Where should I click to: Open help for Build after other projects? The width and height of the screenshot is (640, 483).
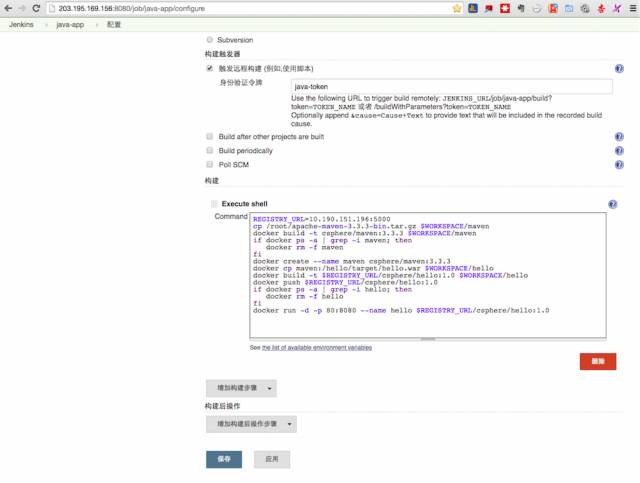tap(619, 137)
